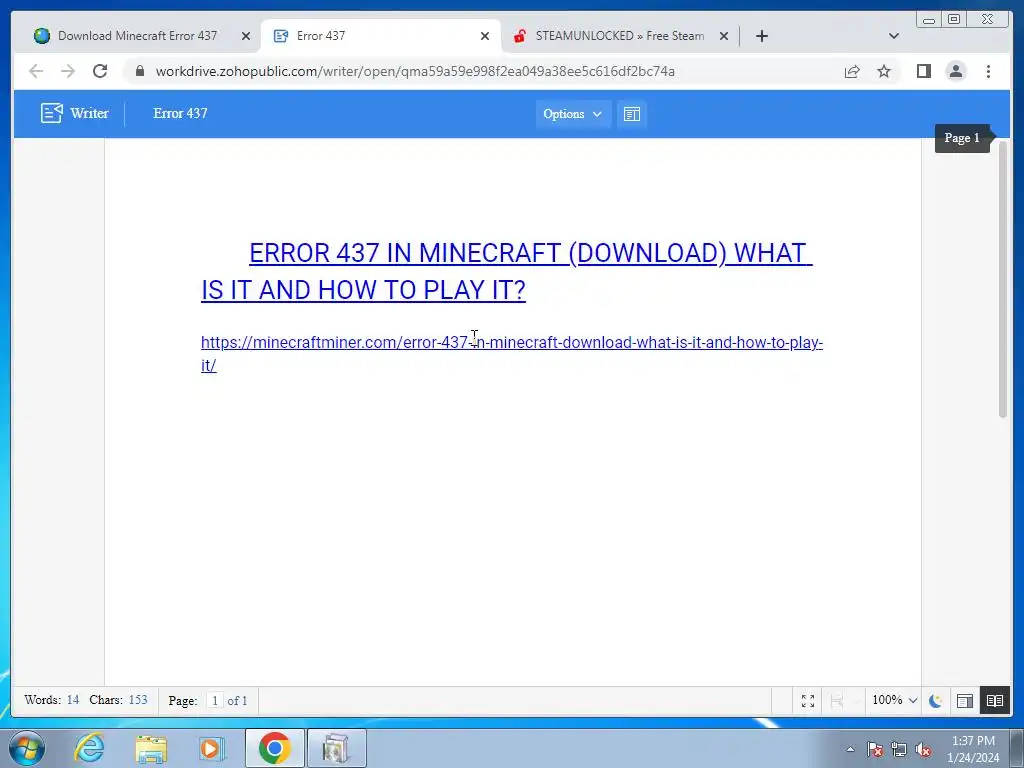1024x768 pixels.
Task: Open a new browser tab
Action: tap(761, 36)
